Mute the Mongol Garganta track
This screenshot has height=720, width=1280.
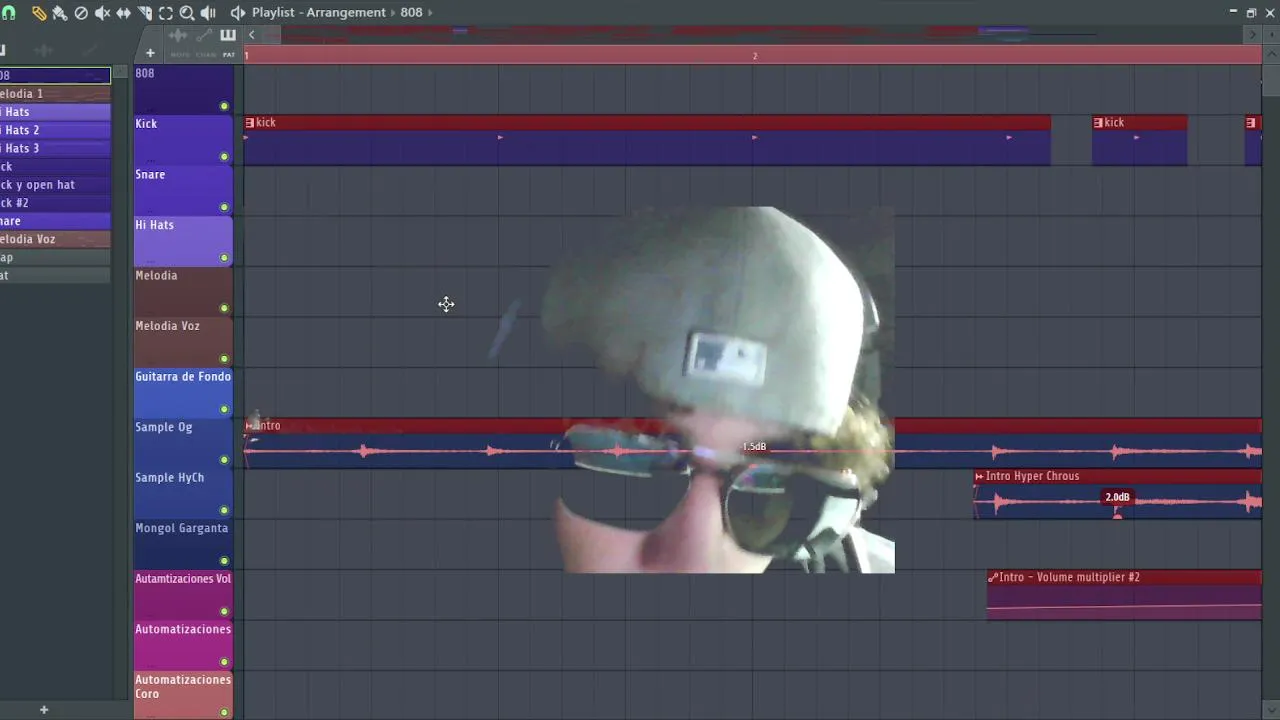coord(224,561)
